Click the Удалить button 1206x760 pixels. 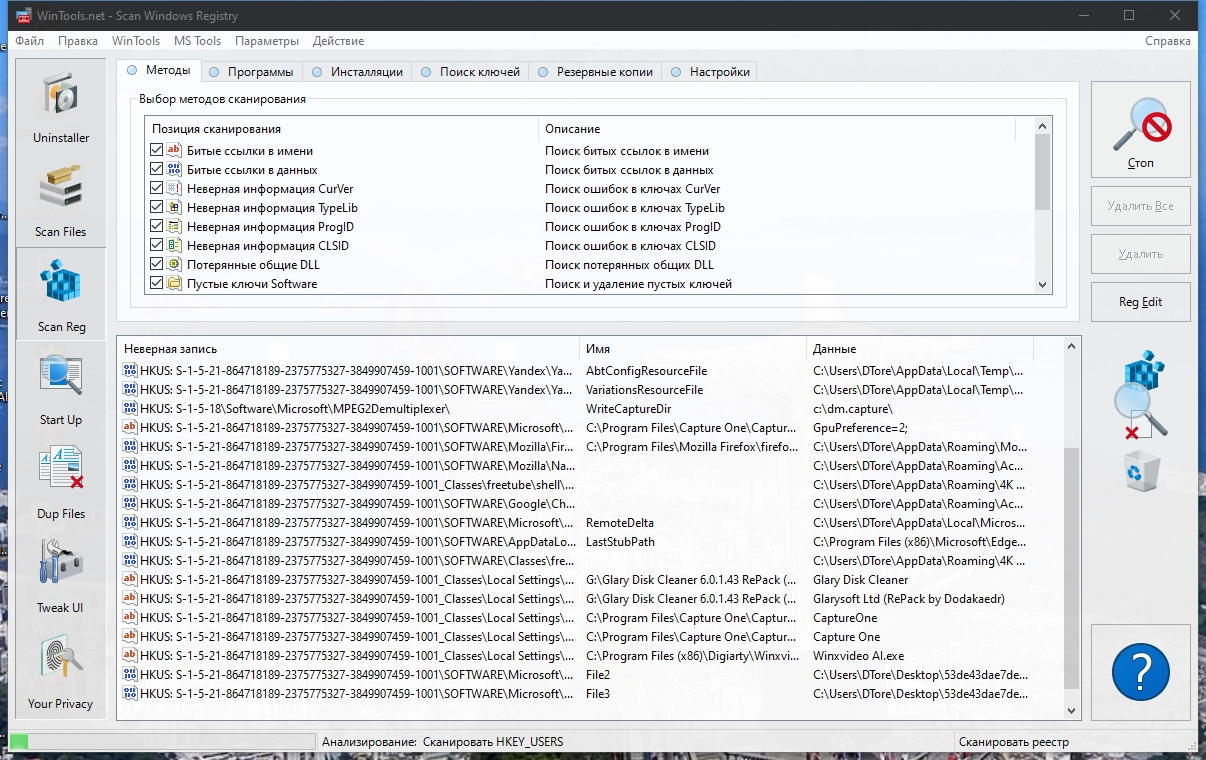pos(1140,254)
